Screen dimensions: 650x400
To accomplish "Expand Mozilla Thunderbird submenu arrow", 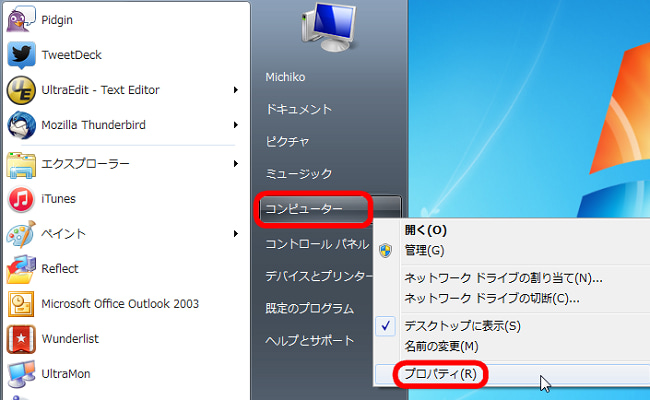I will click(x=235, y=125).
